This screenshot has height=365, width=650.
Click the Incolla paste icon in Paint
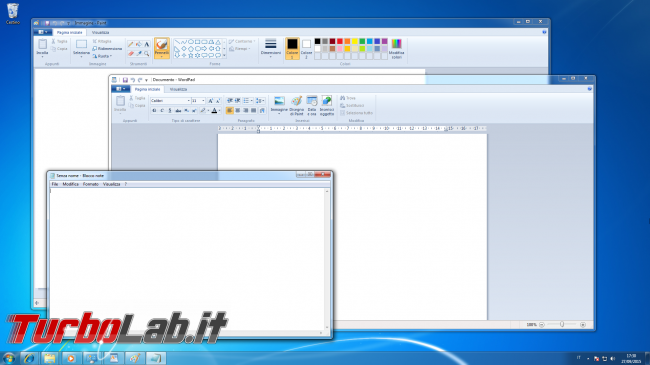42,44
